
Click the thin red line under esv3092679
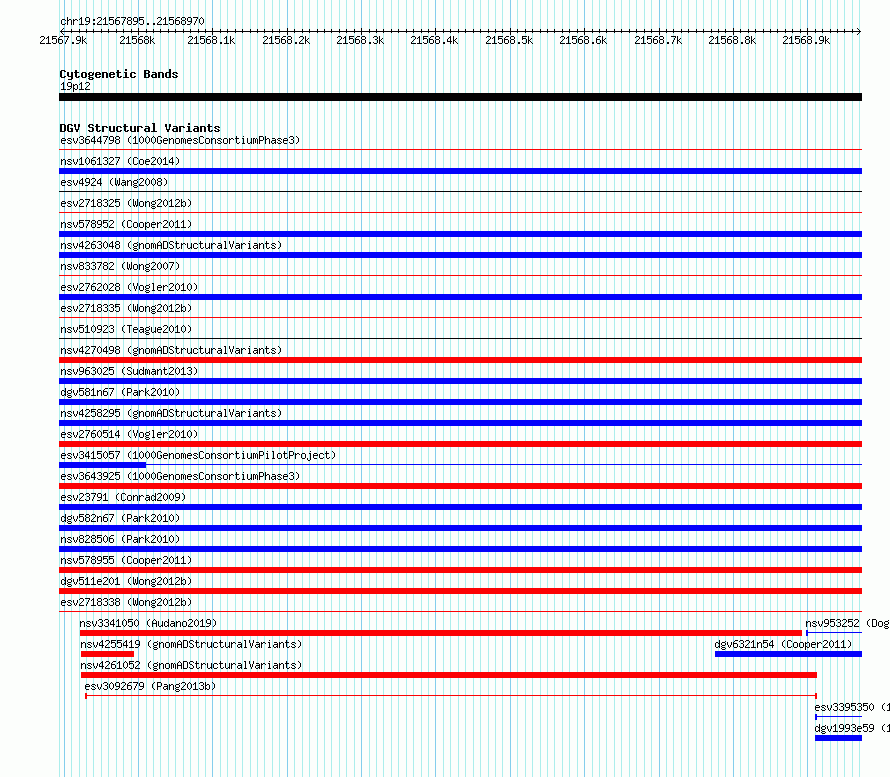451,696
